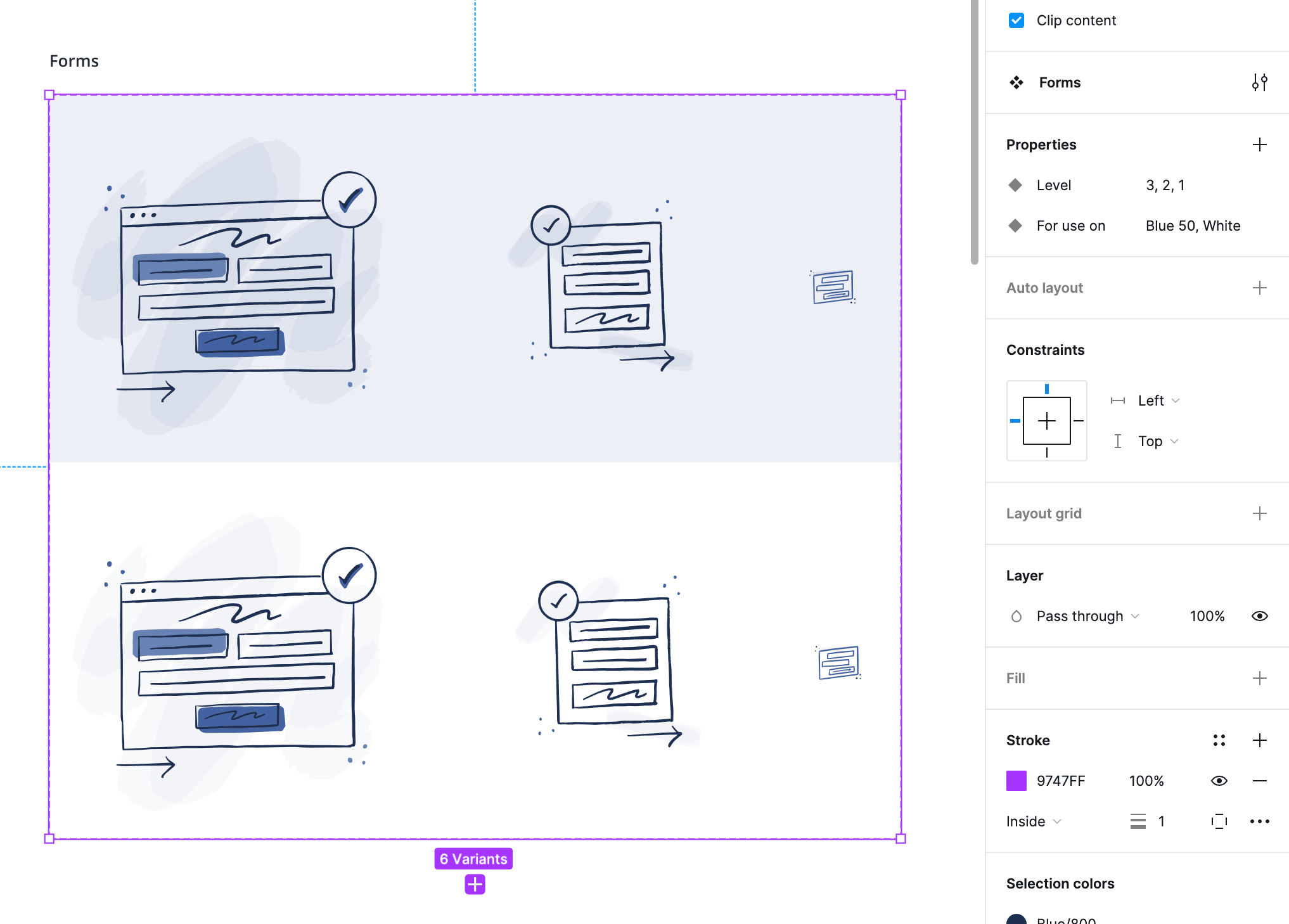
Task: Select large form illustration on white background
Action: click(x=228, y=660)
